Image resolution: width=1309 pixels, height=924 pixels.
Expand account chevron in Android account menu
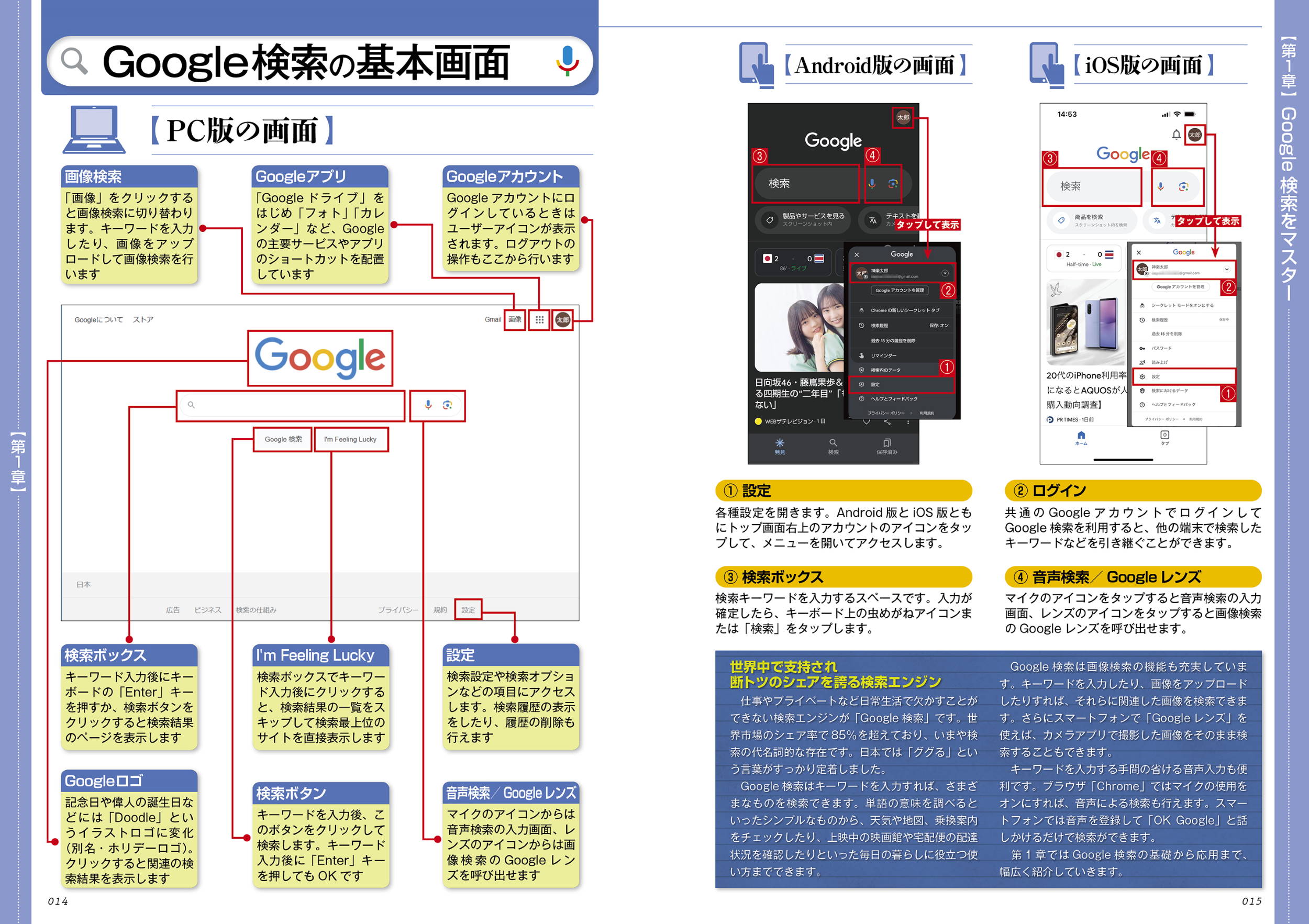click(945, 273)
